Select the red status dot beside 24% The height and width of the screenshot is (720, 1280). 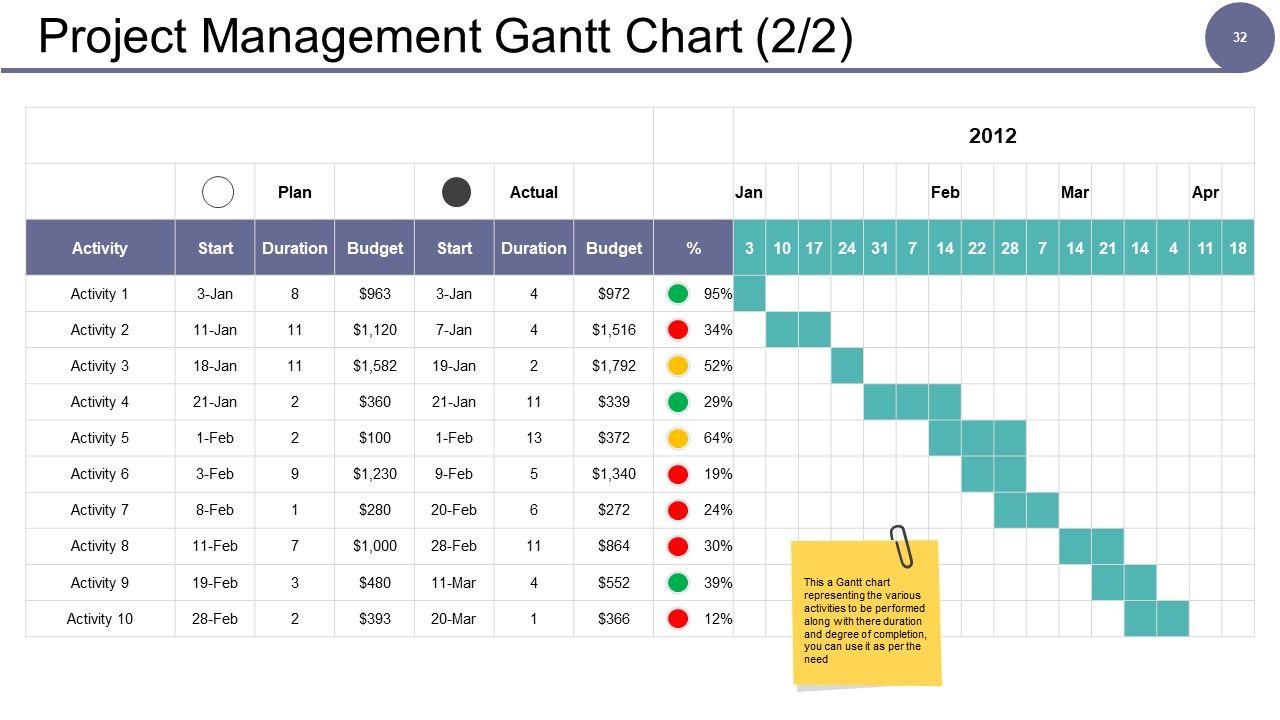pyautogui.click(x=678, y=510)
